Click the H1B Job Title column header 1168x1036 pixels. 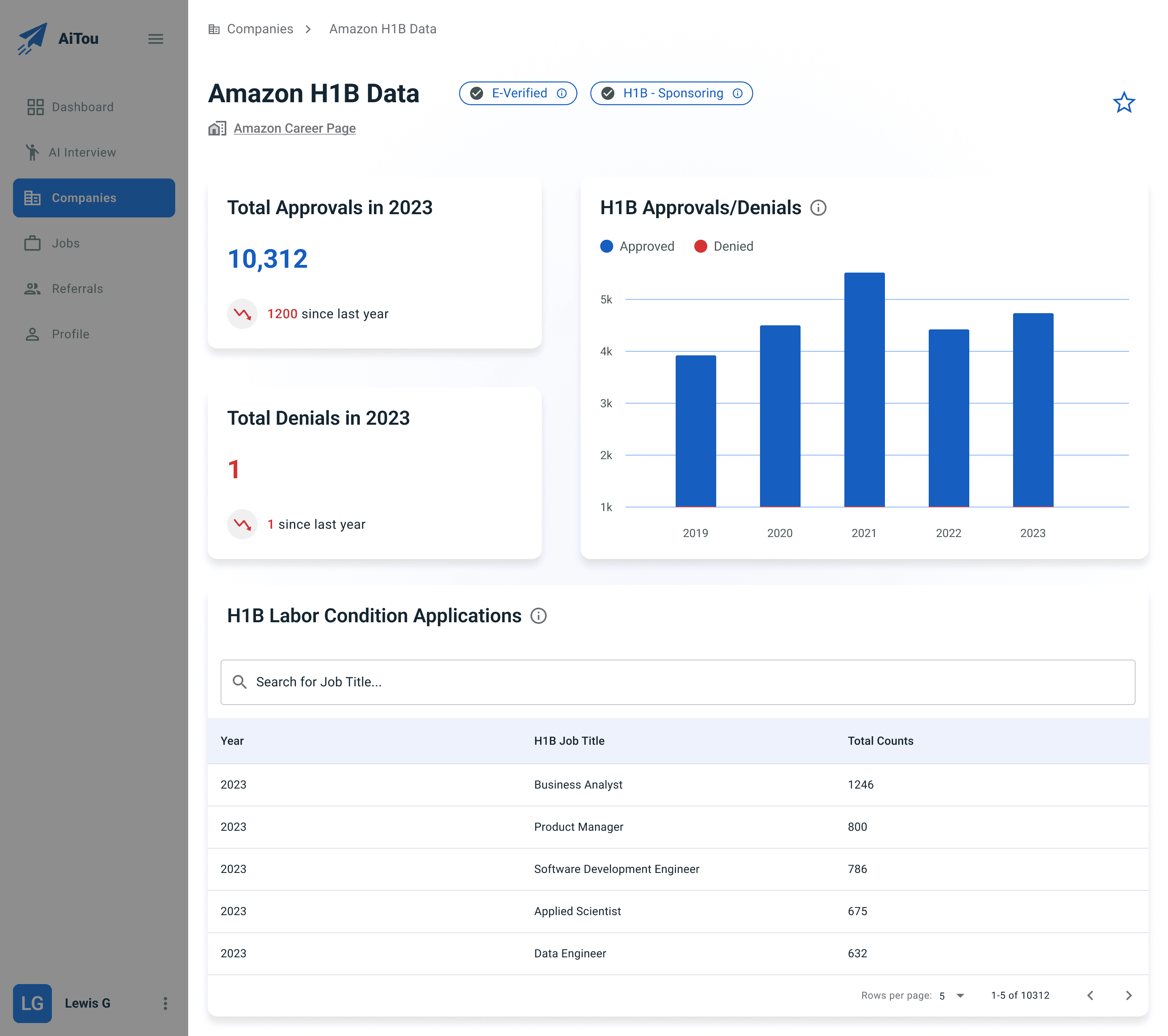(569, 741)
